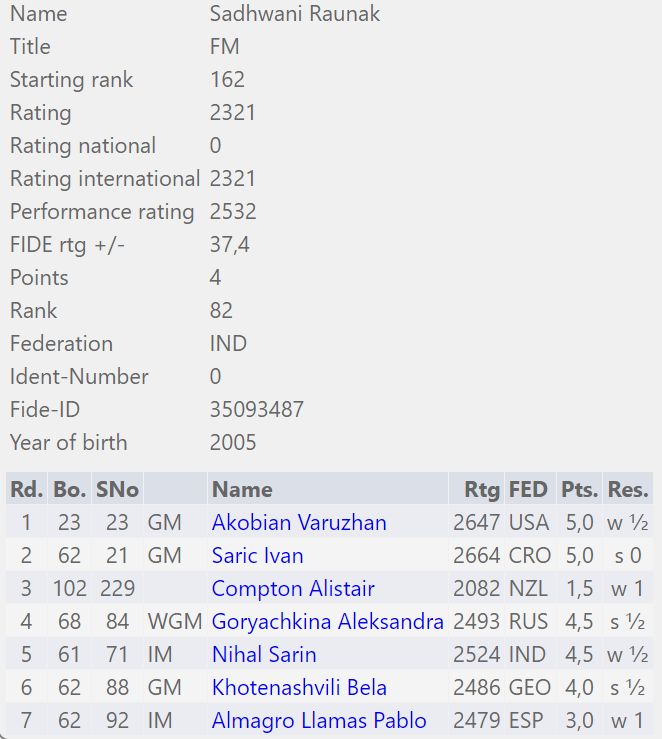Click the player name Sadhwani Raunak
The image size is (662, 739).
(295, 13)
